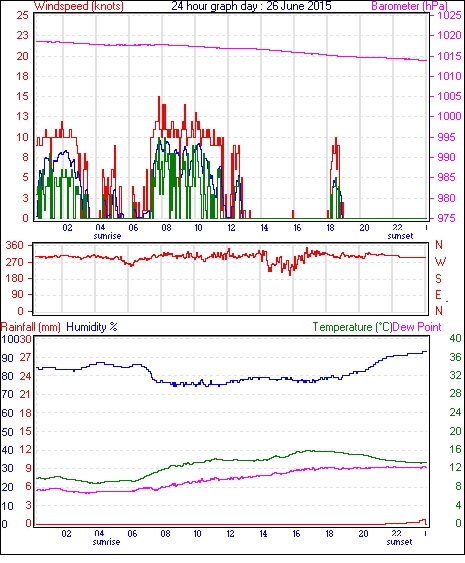Click the 12 hour tick under the windspeed graph

tap(232, 228)
